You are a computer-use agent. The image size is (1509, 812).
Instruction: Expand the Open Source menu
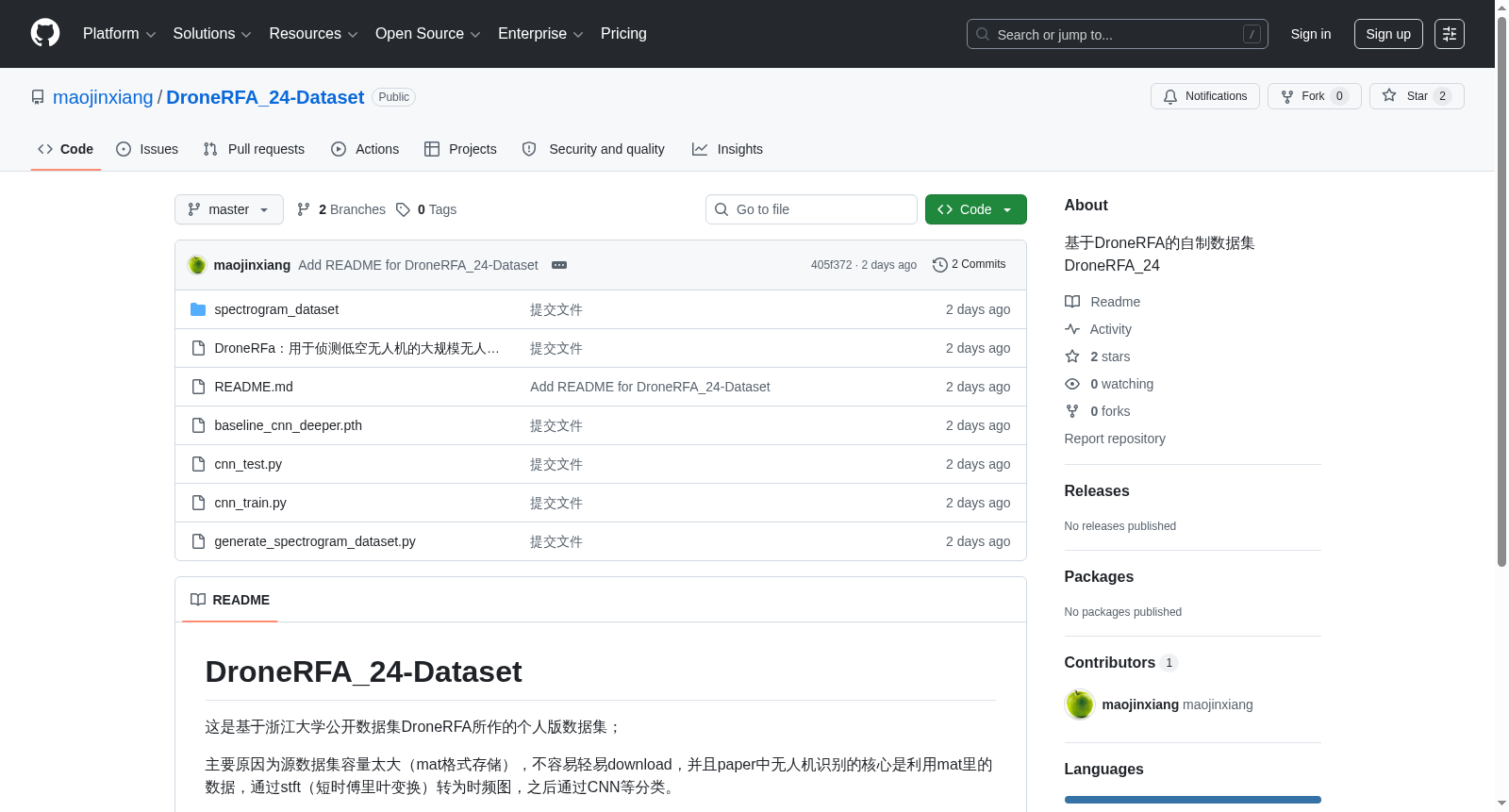(428, 34)
